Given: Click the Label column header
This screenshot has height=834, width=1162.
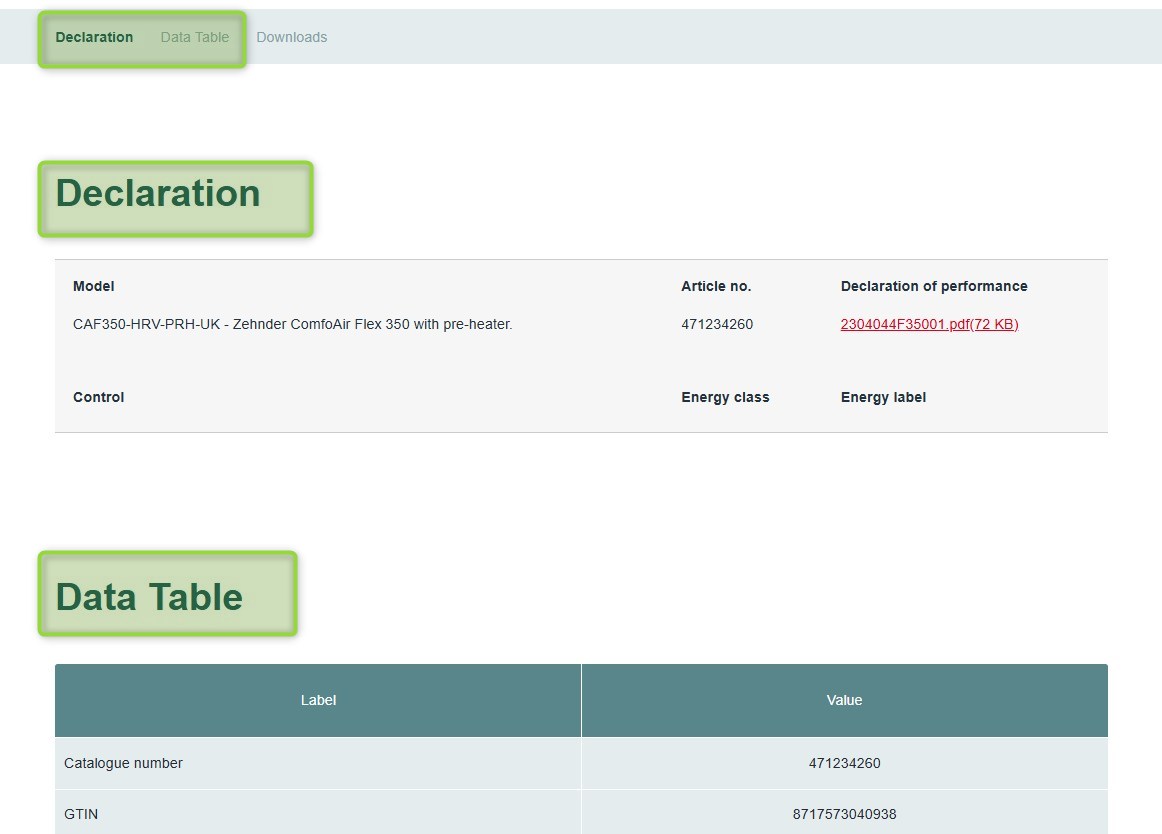Looking at the screenshot, I should 318,700.
